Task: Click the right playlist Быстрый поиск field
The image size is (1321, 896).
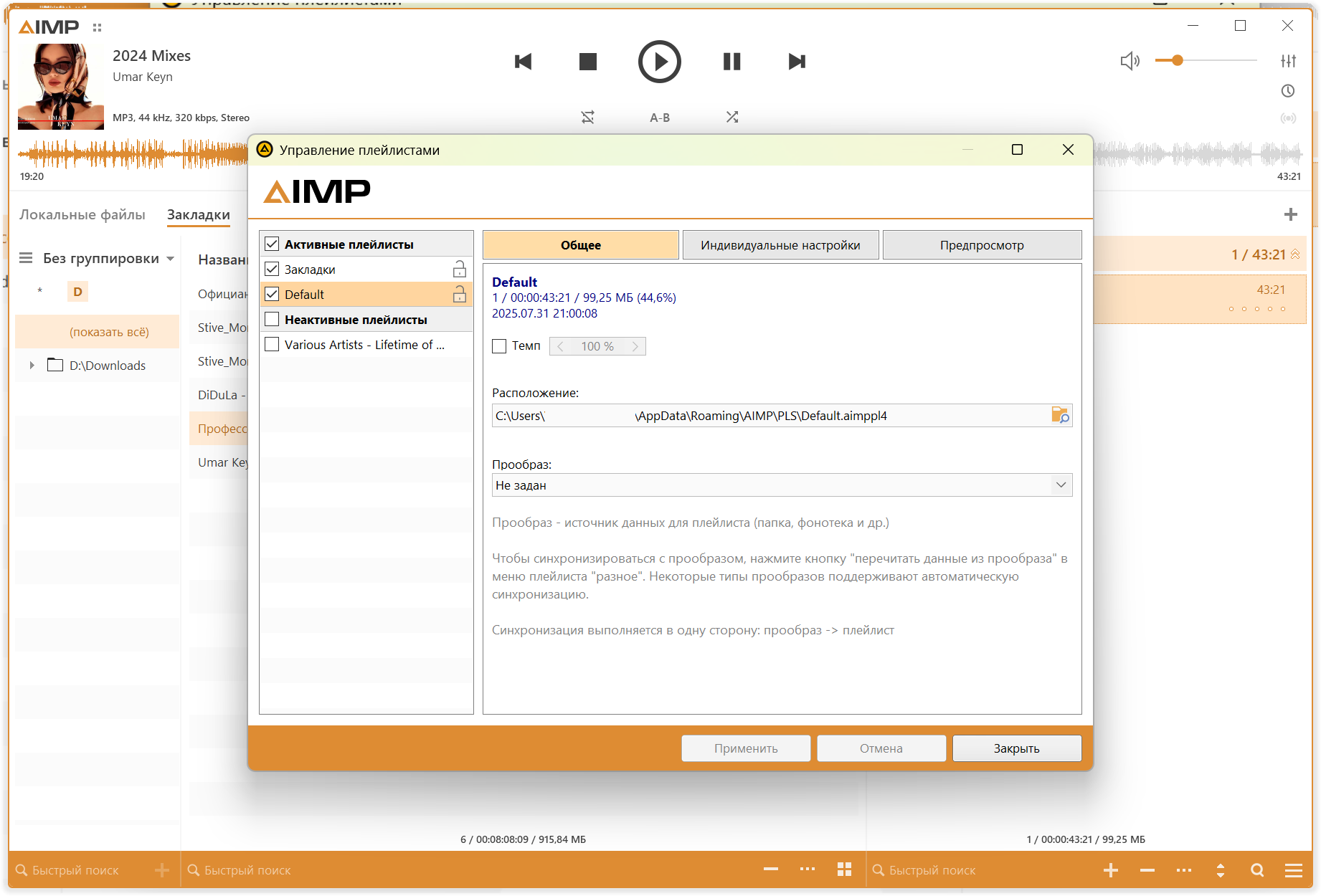Action: [979, 870]
